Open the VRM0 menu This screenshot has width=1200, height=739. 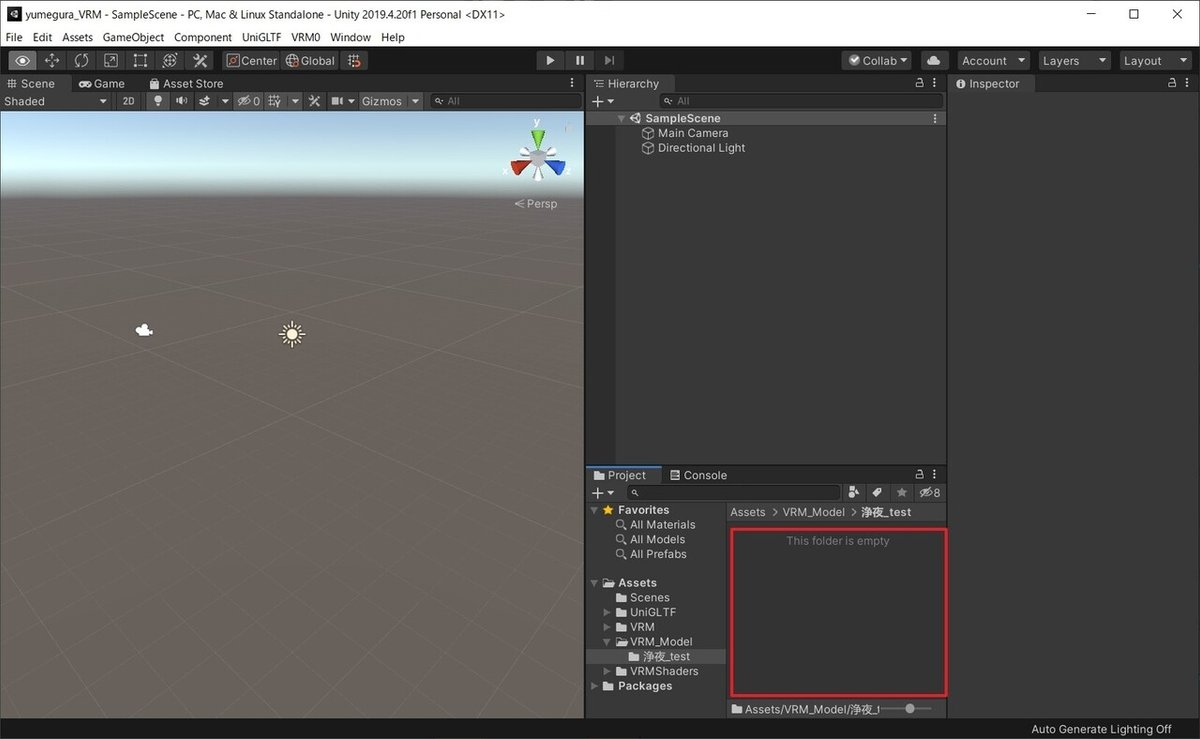pyautogui.click(x=305, y=37)
